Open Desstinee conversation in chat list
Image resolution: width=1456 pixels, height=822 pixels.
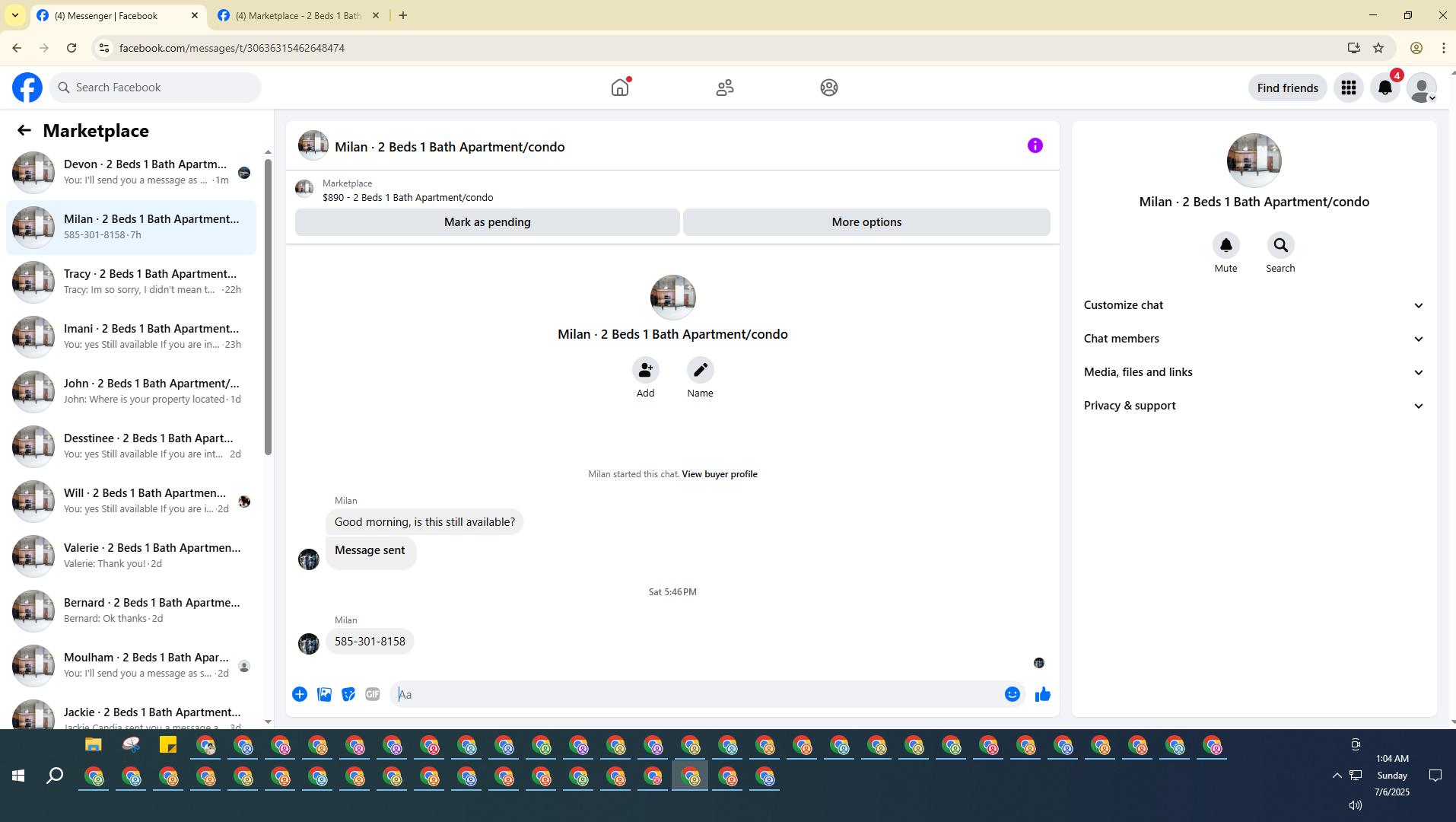(x=131, y=446)
